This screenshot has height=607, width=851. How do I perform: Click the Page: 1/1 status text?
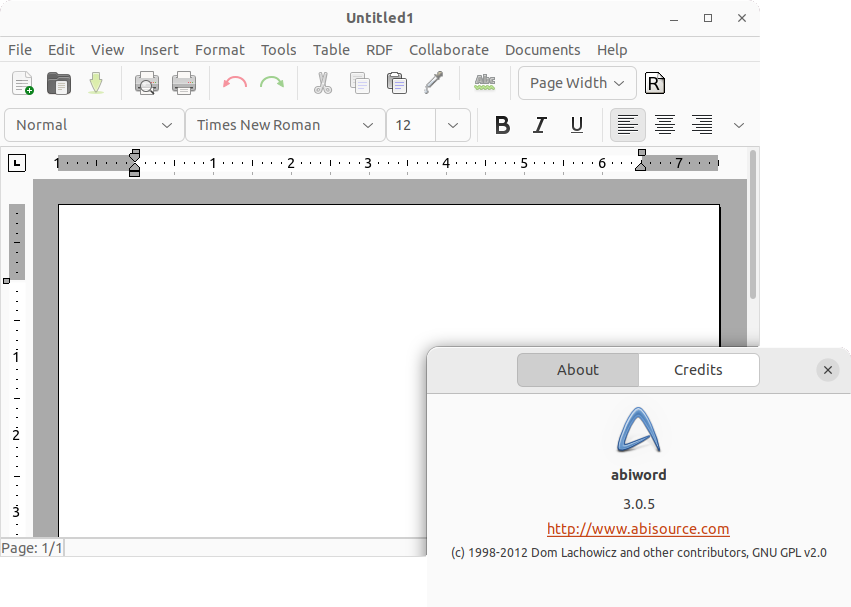[32, 548]
